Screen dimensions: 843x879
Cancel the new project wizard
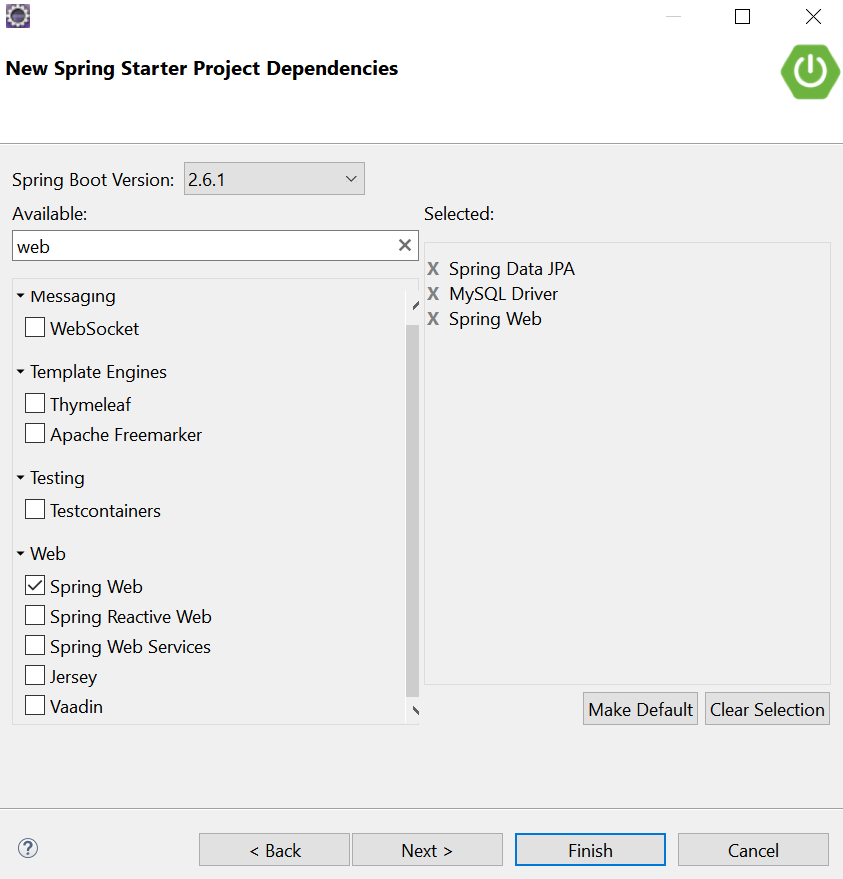point(753,850)
